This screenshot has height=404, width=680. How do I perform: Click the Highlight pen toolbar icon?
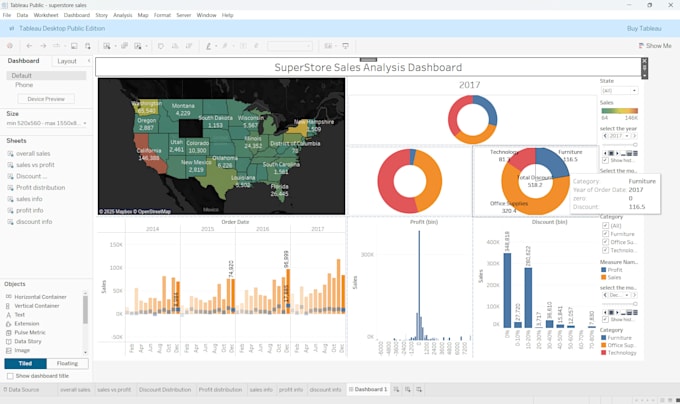pyautogui.click(x=208, y=46)
